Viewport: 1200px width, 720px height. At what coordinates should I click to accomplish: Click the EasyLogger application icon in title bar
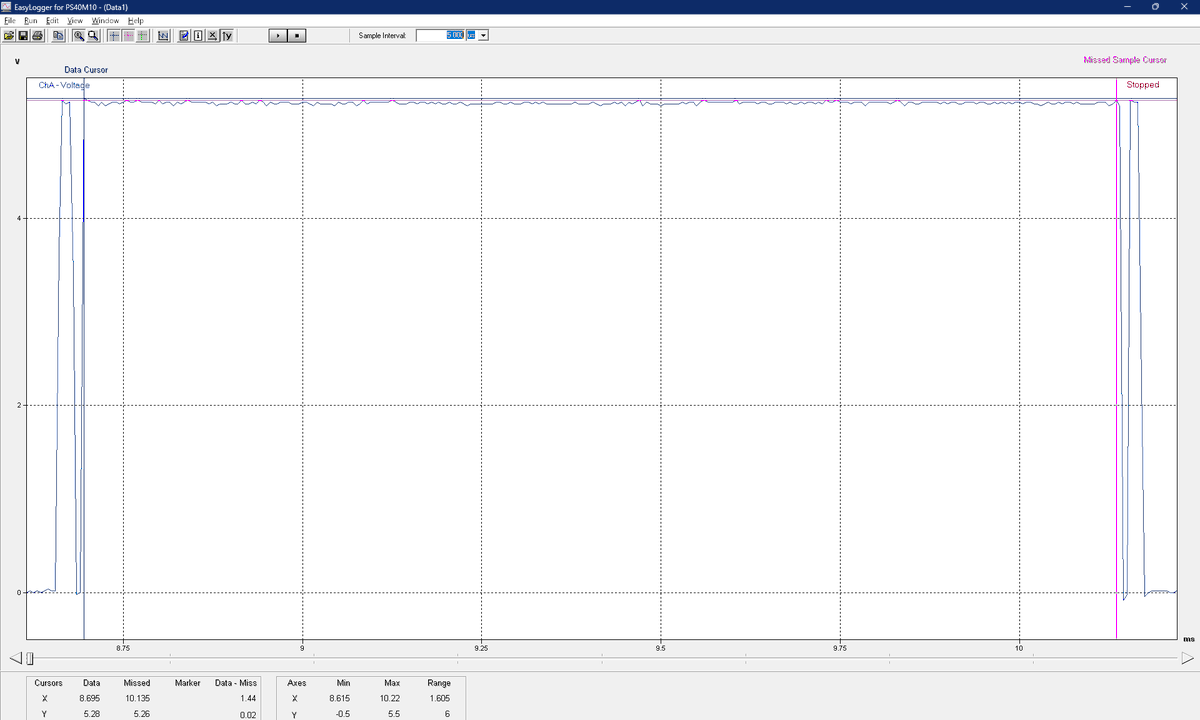(x=6, y=7)
